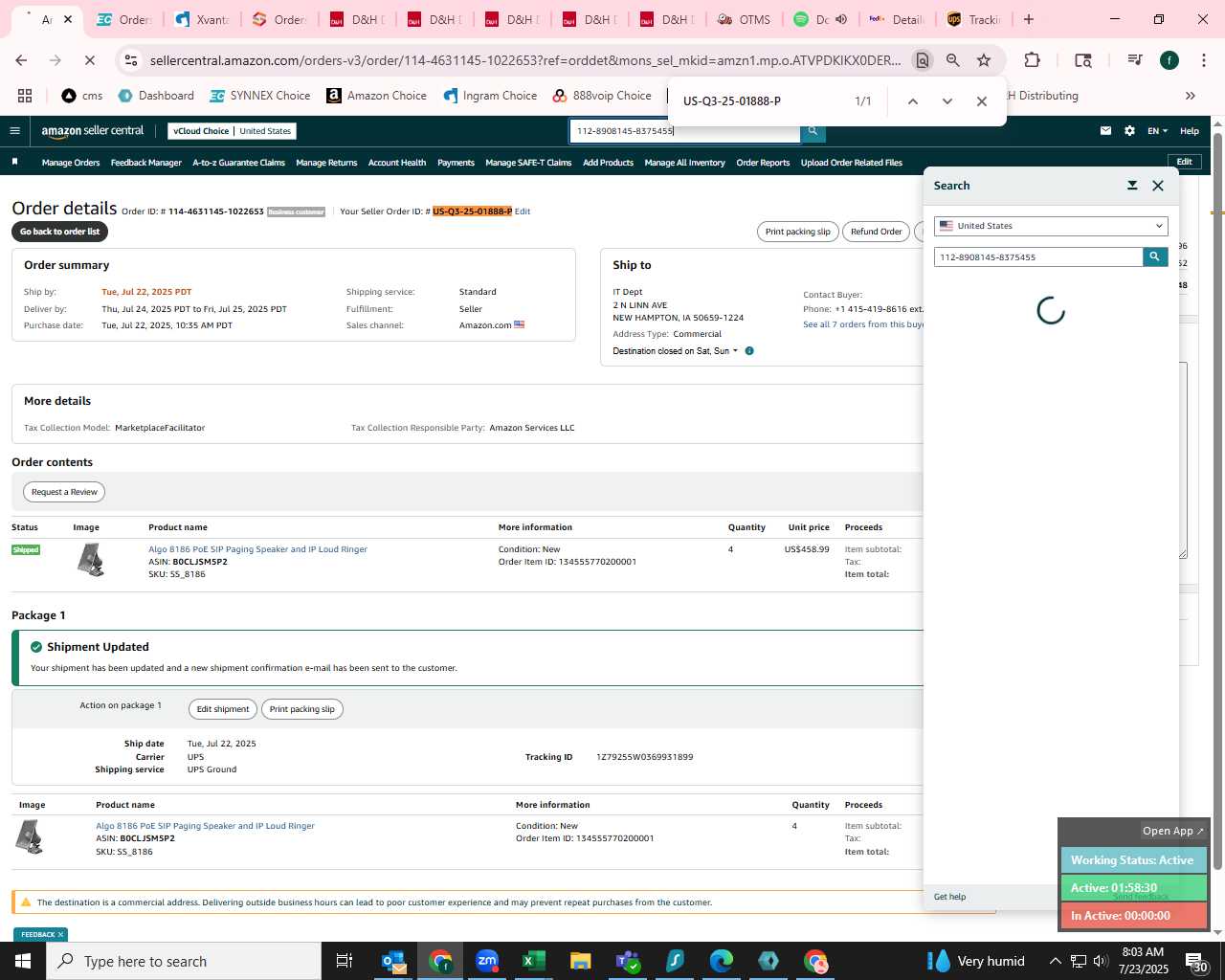Click the Help link in the header
The width and height of the screenshot is (1225, 980).
(x=1190, y=131)
